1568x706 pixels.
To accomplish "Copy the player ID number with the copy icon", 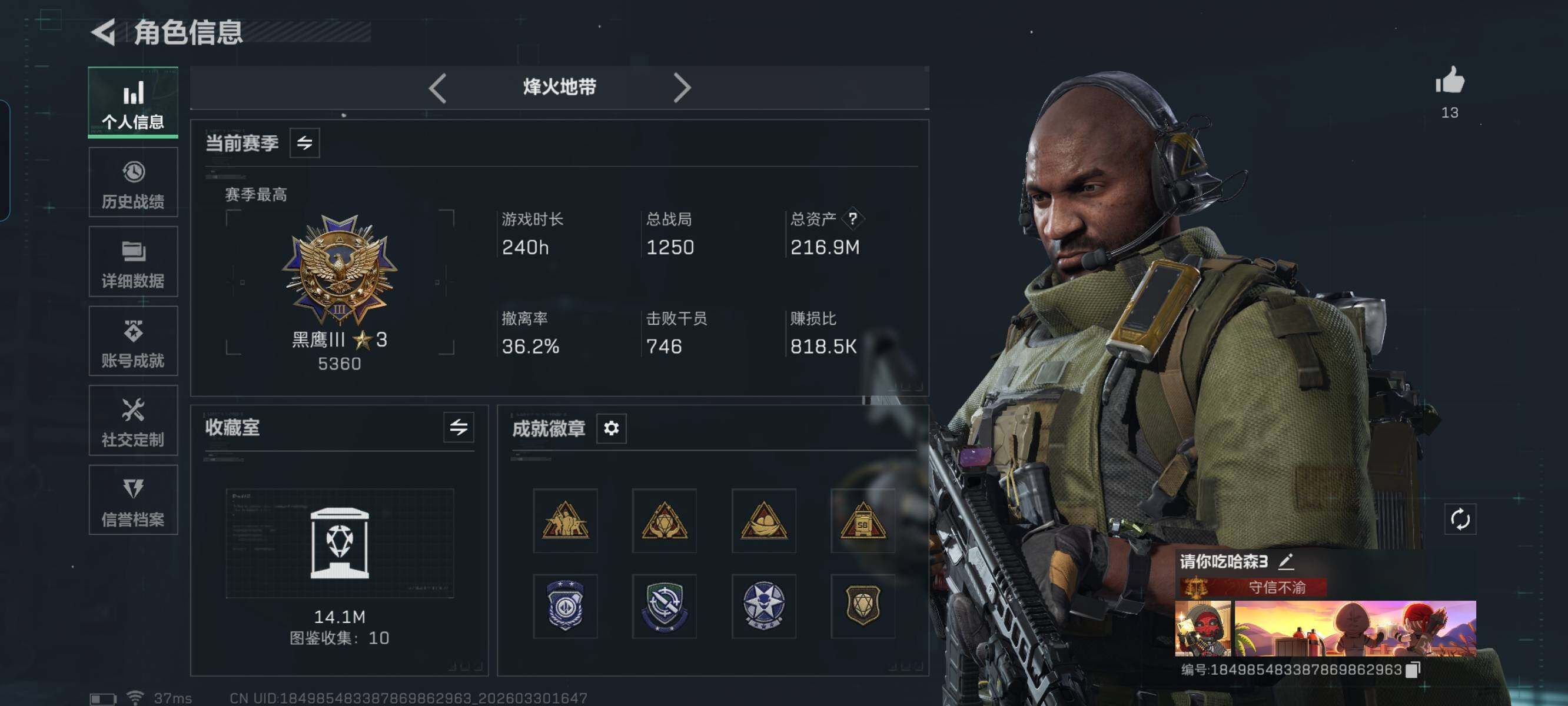I will [x=1413, y=670].
